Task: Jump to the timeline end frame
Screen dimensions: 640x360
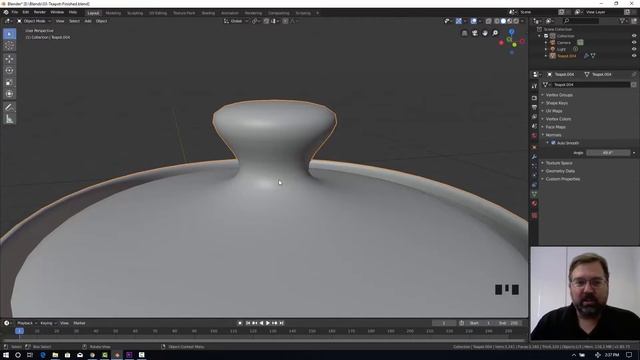Action: [x=282, y=323]
